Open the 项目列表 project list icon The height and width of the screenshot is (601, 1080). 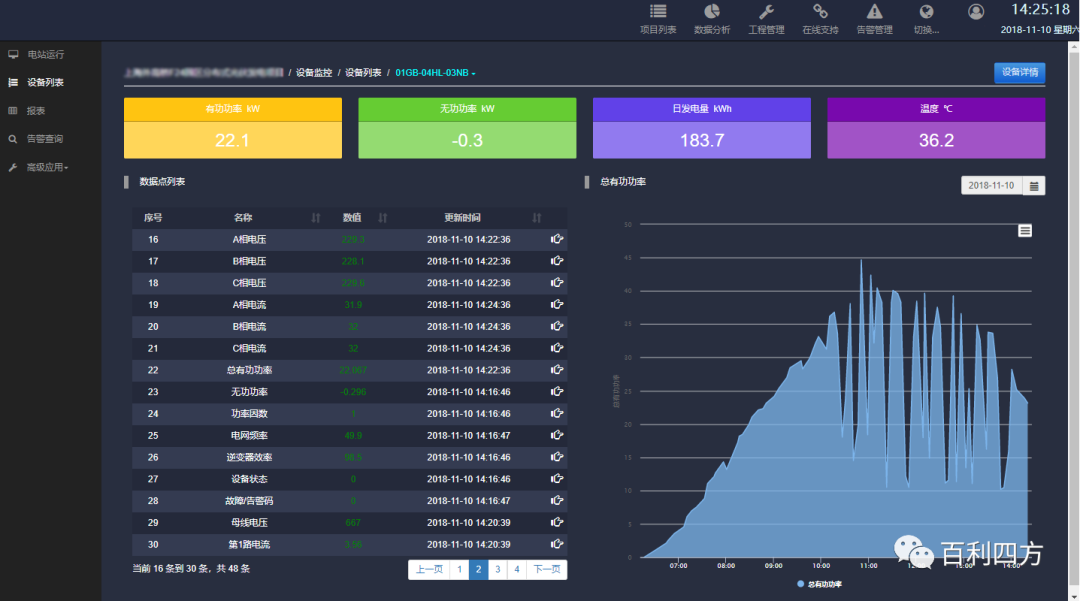658,12
